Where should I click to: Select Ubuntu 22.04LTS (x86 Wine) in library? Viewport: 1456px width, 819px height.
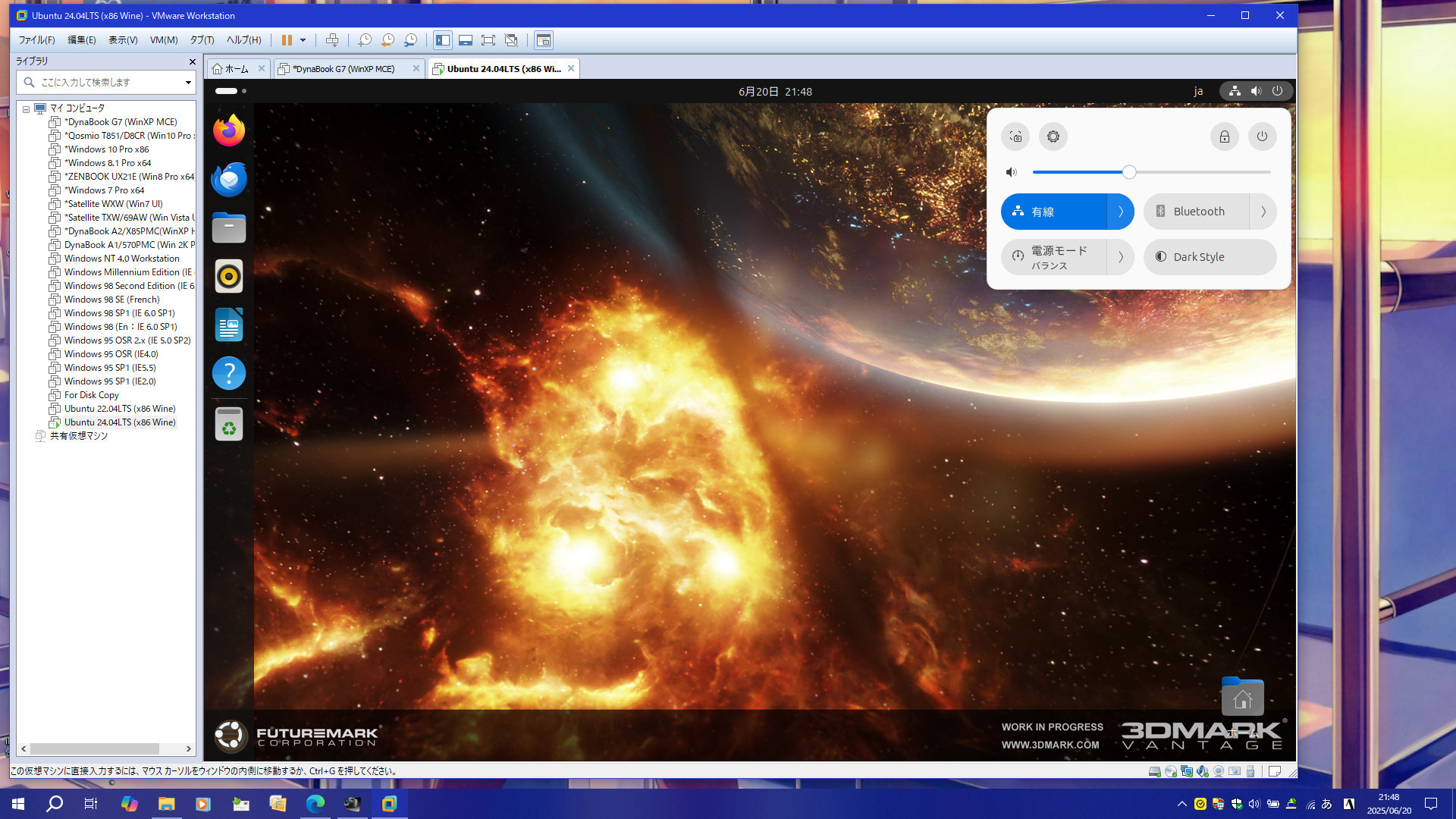pyautogui.click(x=120, y=409)
